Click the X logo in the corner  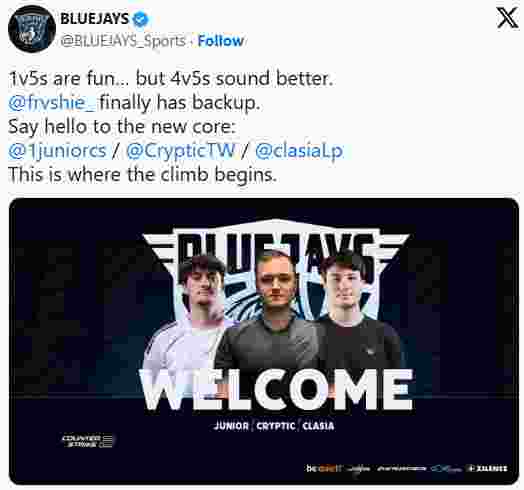pyautogui.click(x=507, y=18)
